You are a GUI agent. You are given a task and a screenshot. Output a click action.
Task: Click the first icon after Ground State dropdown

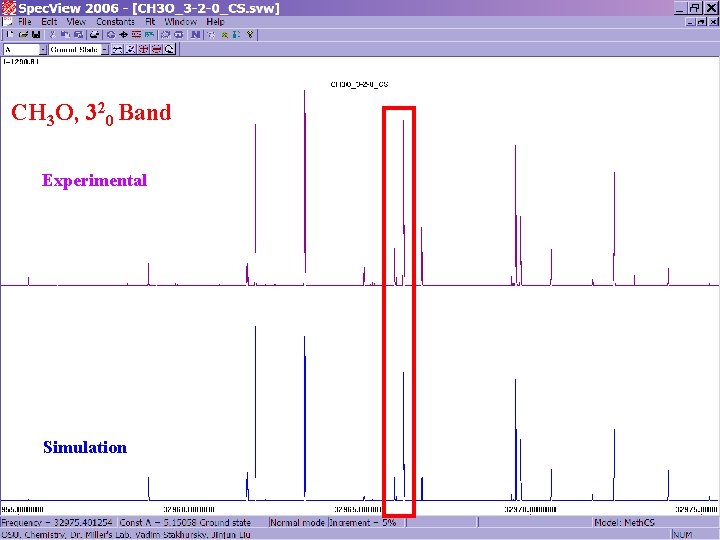pyautogui.click(x=118, y=49)
